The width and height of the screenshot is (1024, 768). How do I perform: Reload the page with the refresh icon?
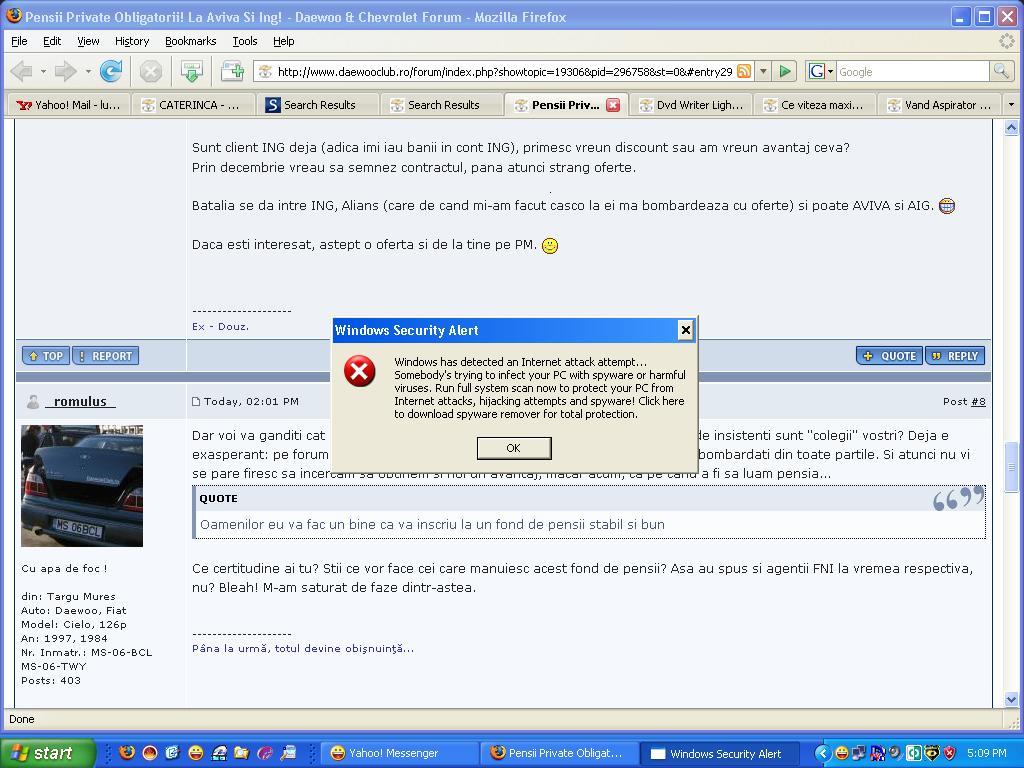click(111, 71)
